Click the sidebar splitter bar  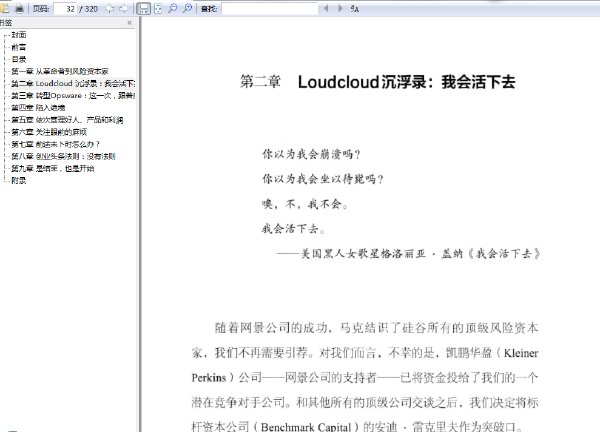click(140, 224)
